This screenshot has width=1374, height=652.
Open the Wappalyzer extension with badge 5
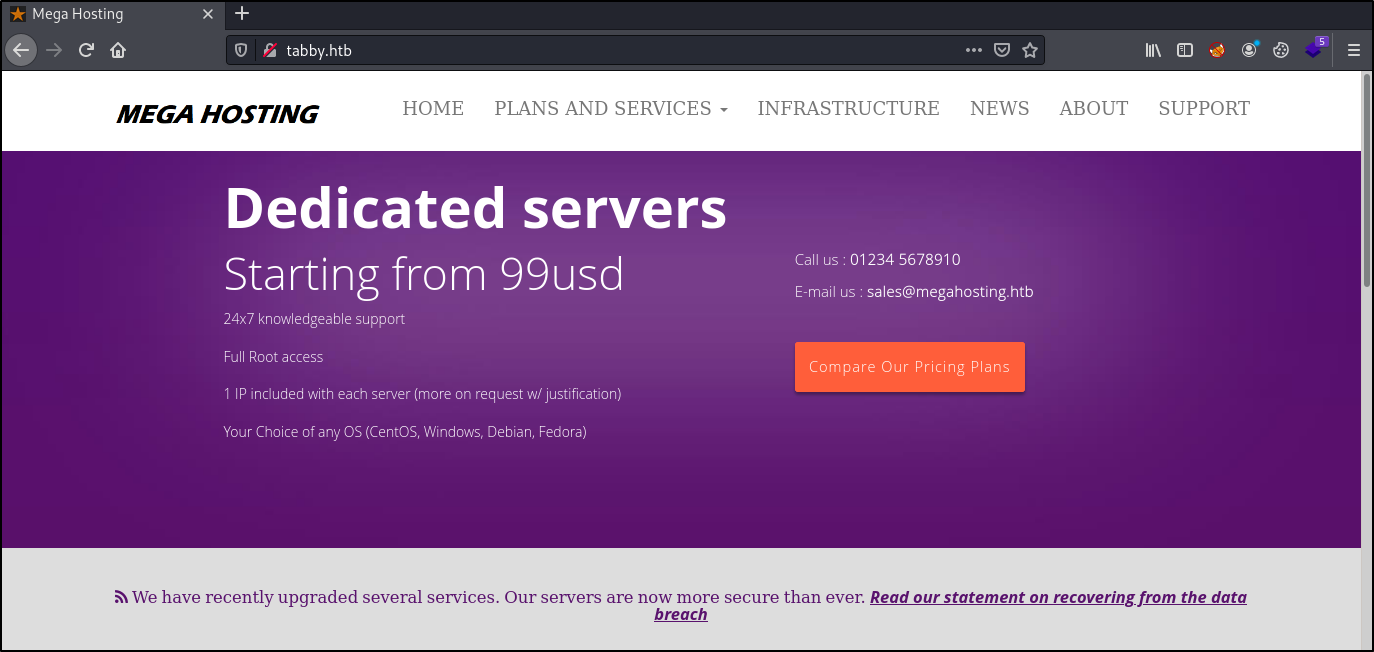coord(1313,49)
